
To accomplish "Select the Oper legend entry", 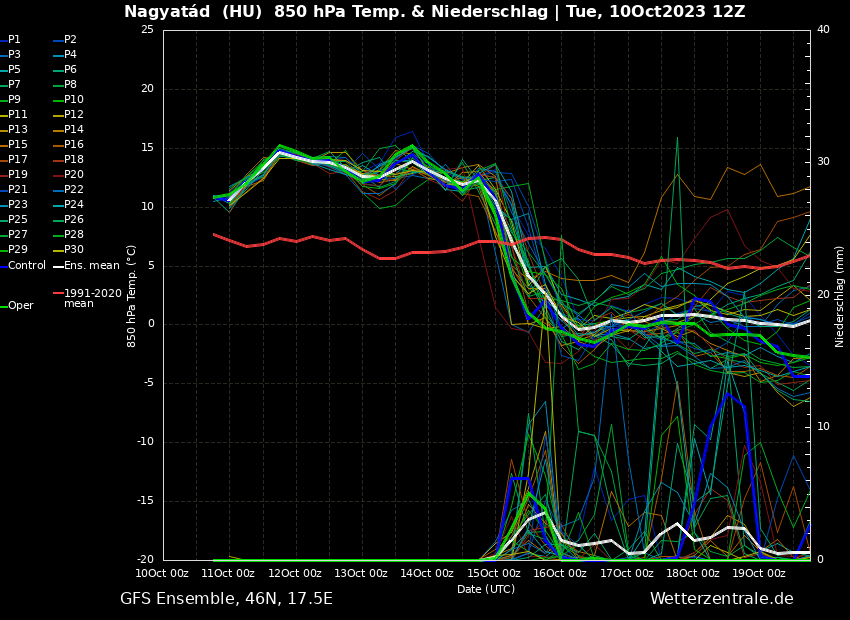I will [20, 306].
